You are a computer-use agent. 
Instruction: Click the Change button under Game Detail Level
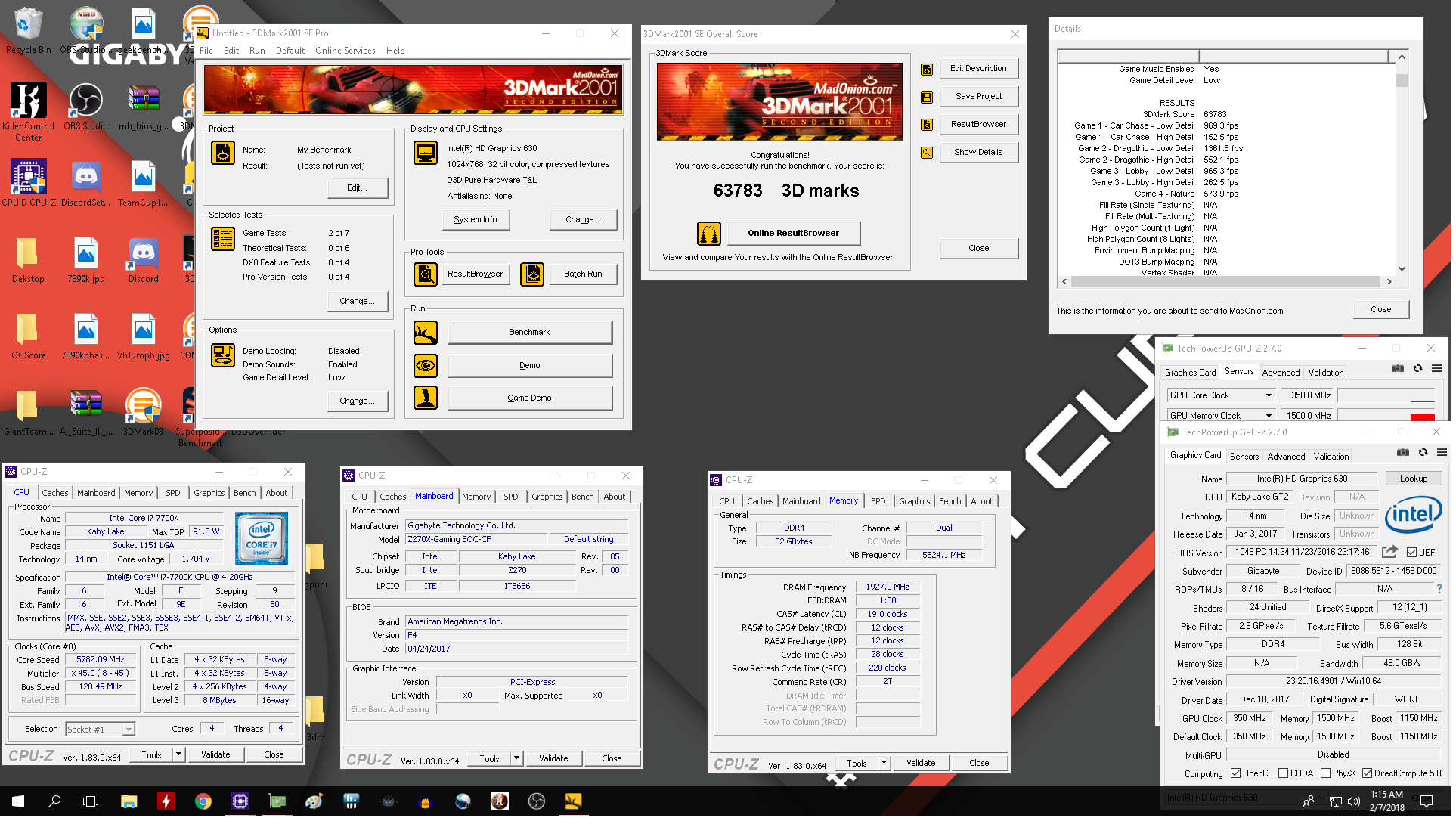click(x=360, y=402)
